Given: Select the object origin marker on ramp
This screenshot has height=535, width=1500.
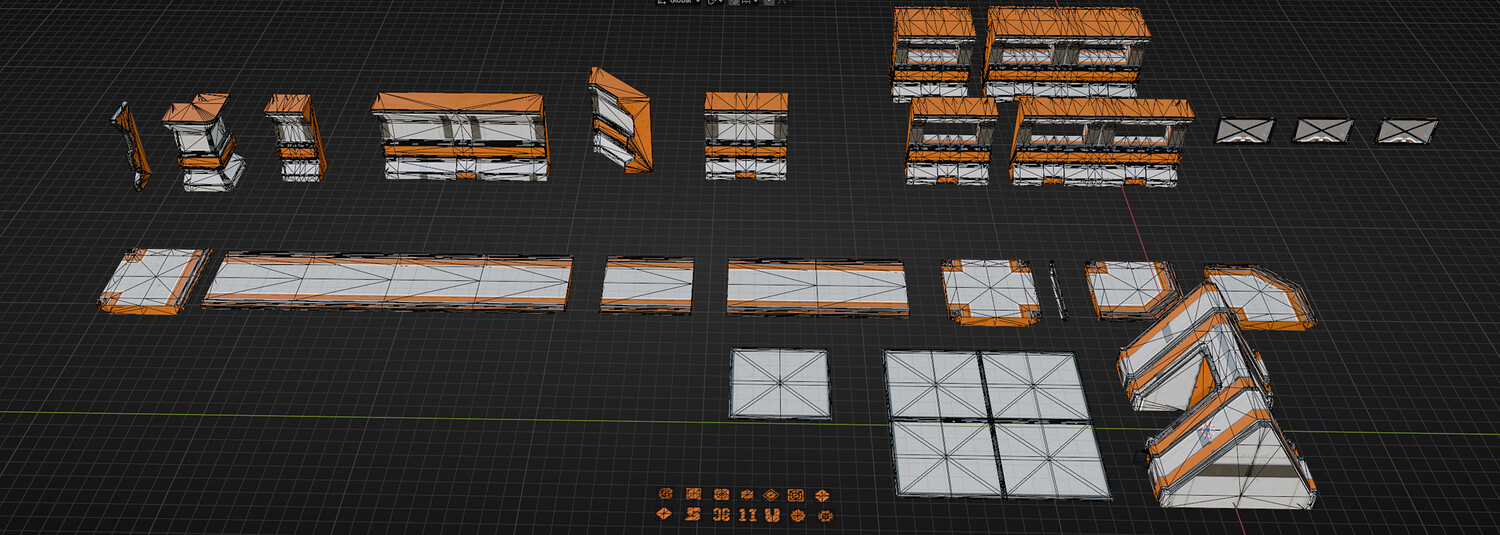Looking at the screenshot, I should pos(1209,432).
